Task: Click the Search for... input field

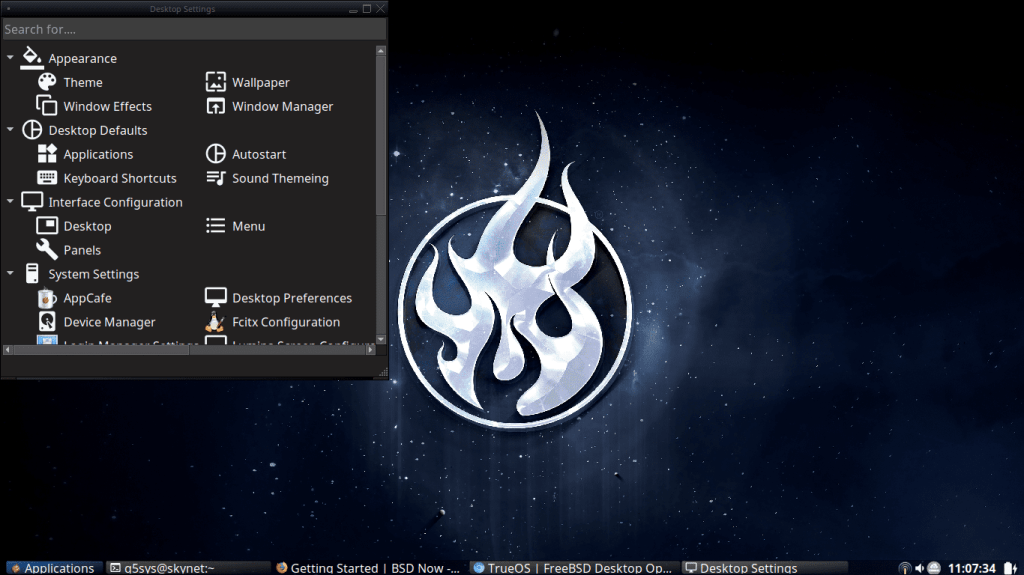Action: (x=194, y=29)
